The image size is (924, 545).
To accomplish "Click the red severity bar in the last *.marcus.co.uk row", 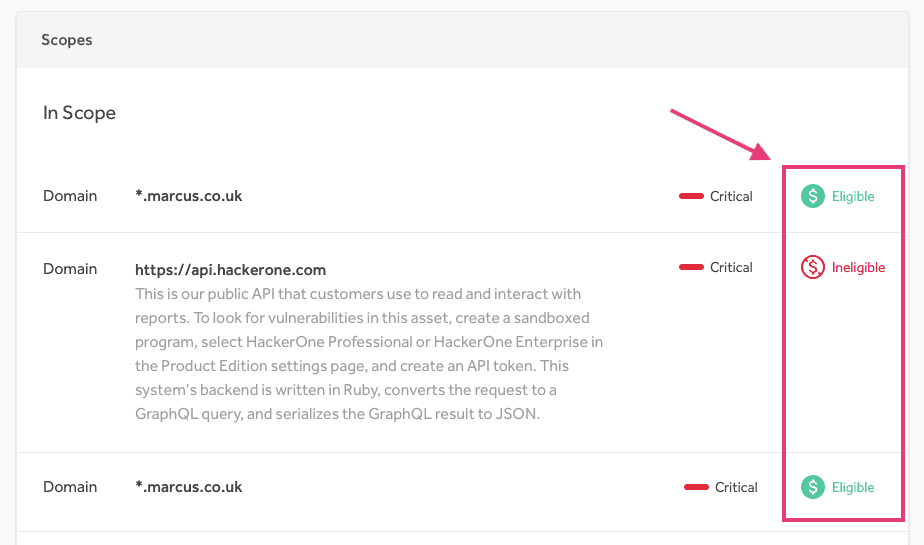I will coord(696,487).
